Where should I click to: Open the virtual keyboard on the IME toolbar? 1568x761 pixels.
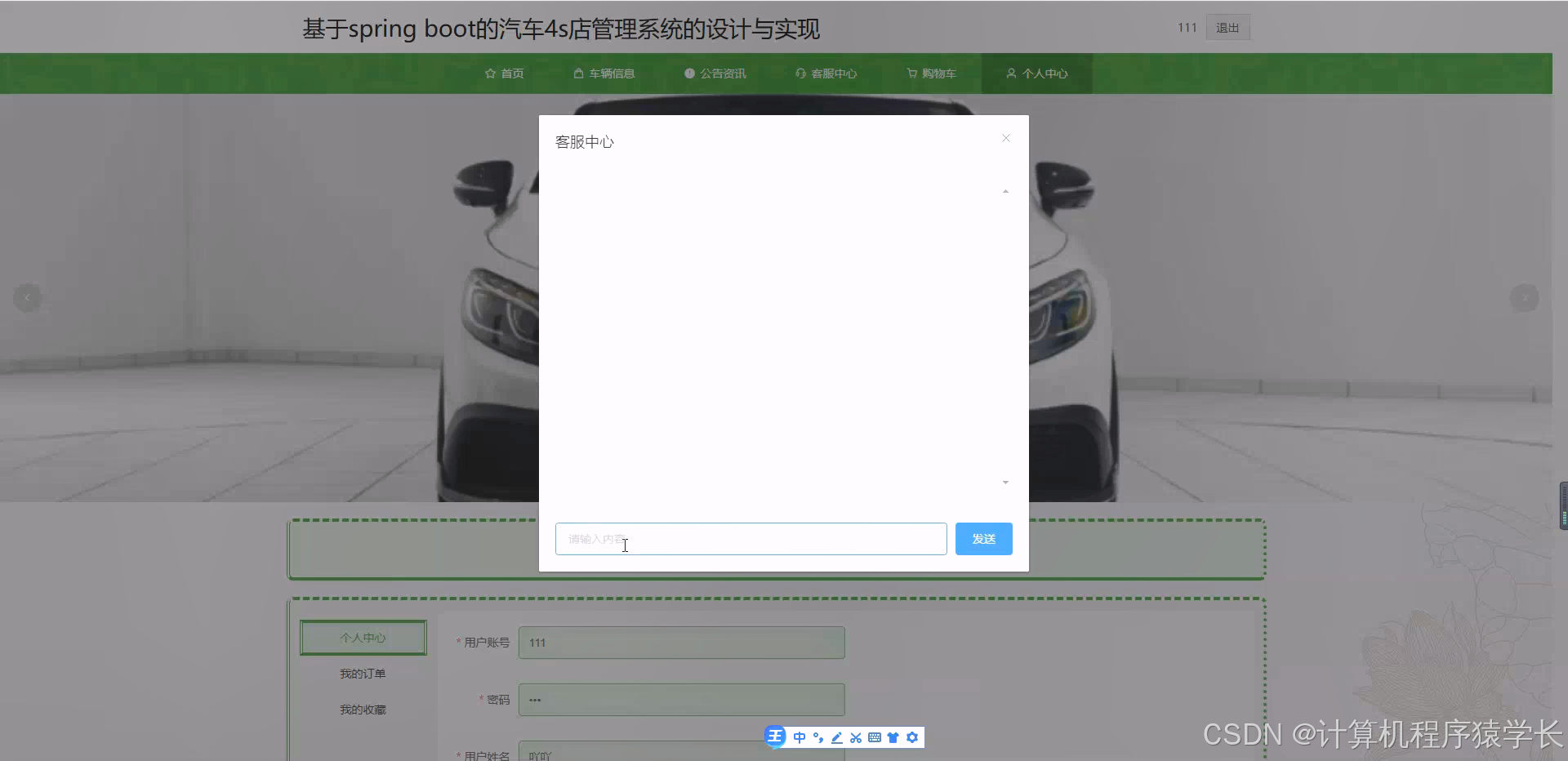point(875,737)
